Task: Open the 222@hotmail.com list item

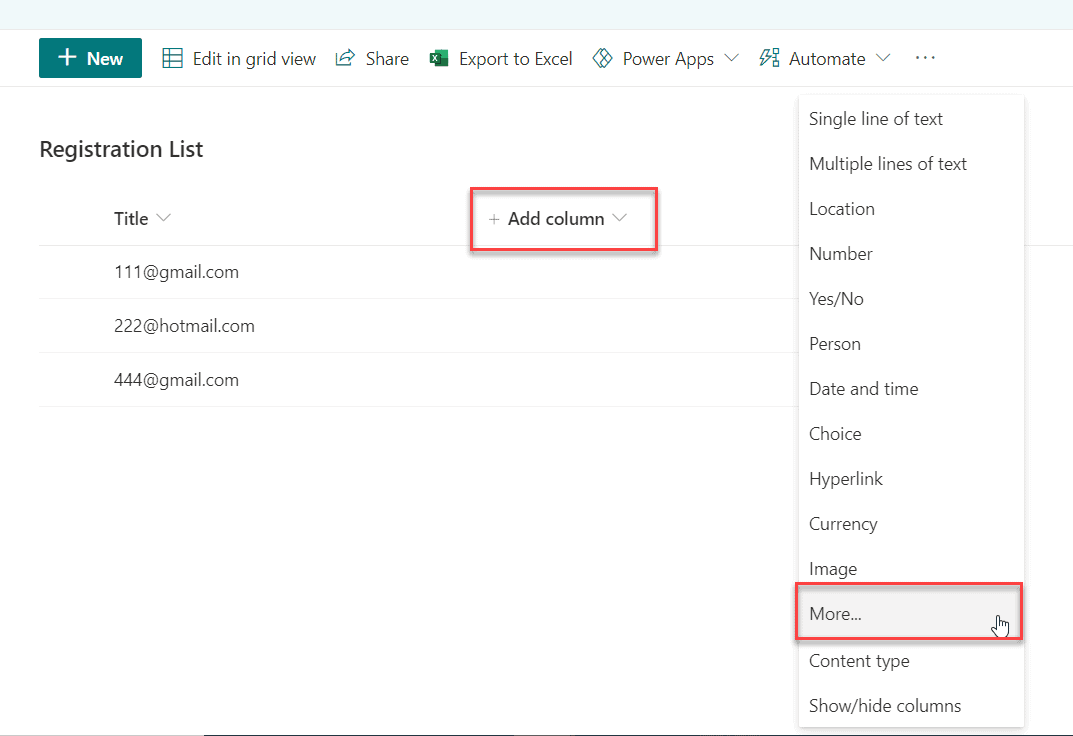Action: [x=184, y=325]
